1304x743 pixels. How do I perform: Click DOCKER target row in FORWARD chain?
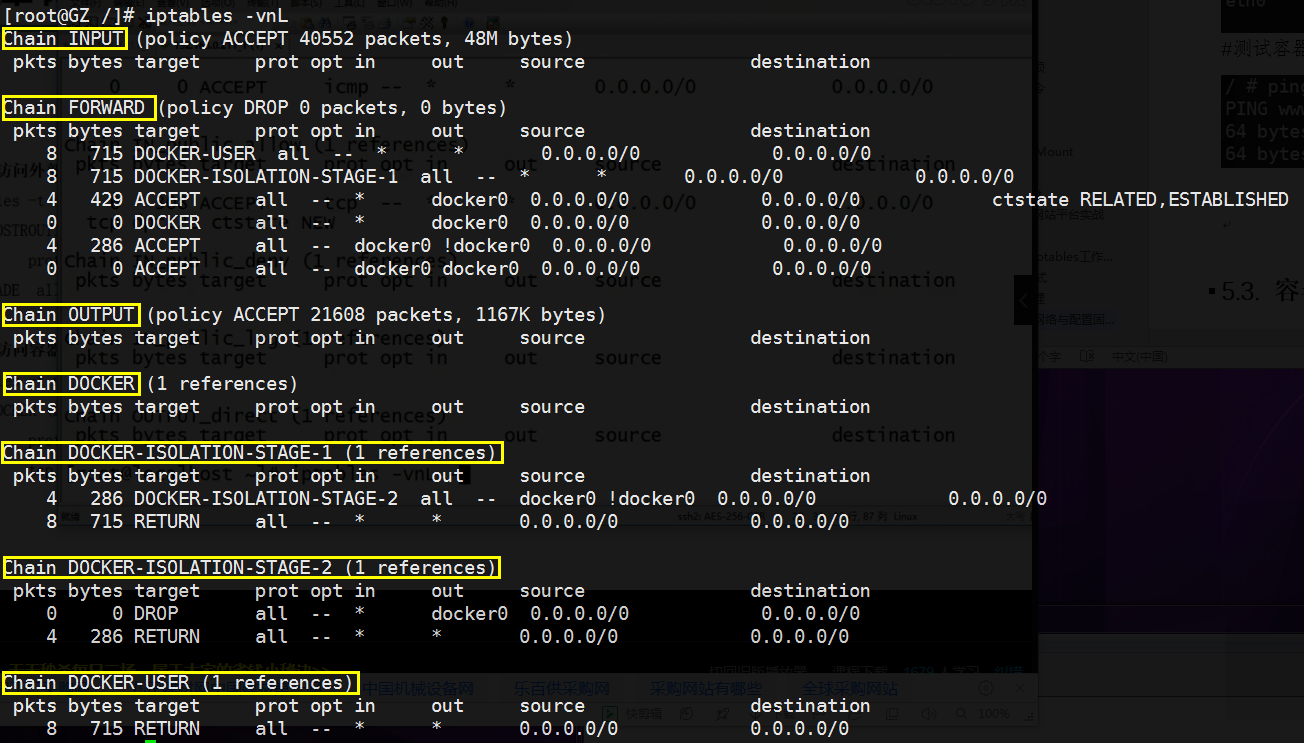[x=167, y=223]
